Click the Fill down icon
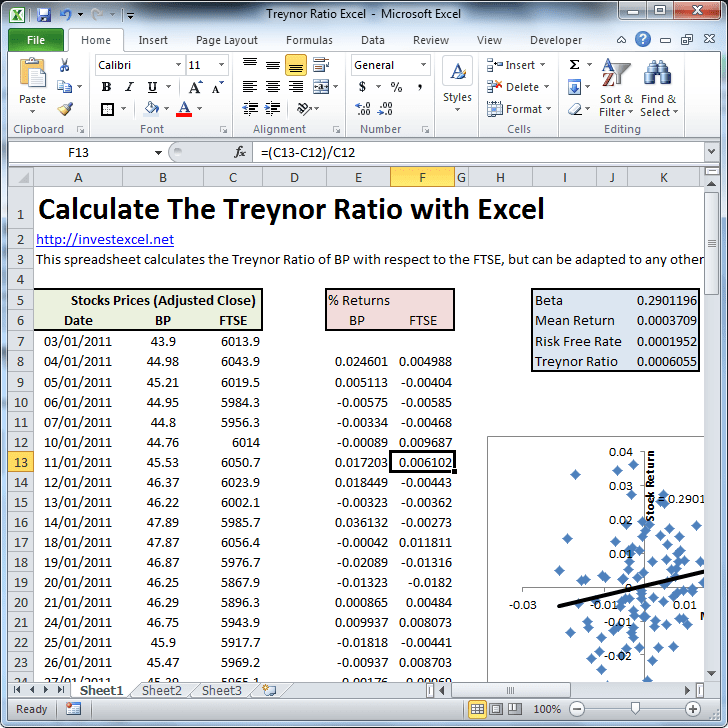The image size is (728, 728). coord(574,87)
